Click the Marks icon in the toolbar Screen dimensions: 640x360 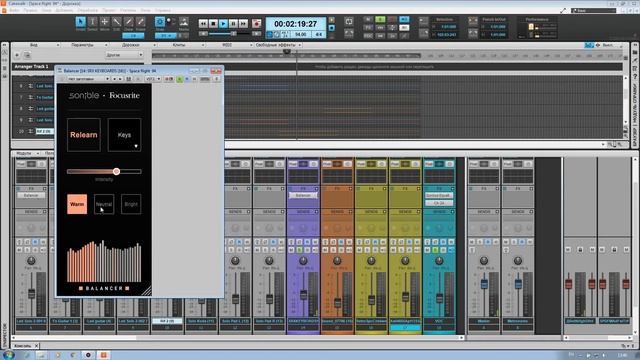pos(184,22)
